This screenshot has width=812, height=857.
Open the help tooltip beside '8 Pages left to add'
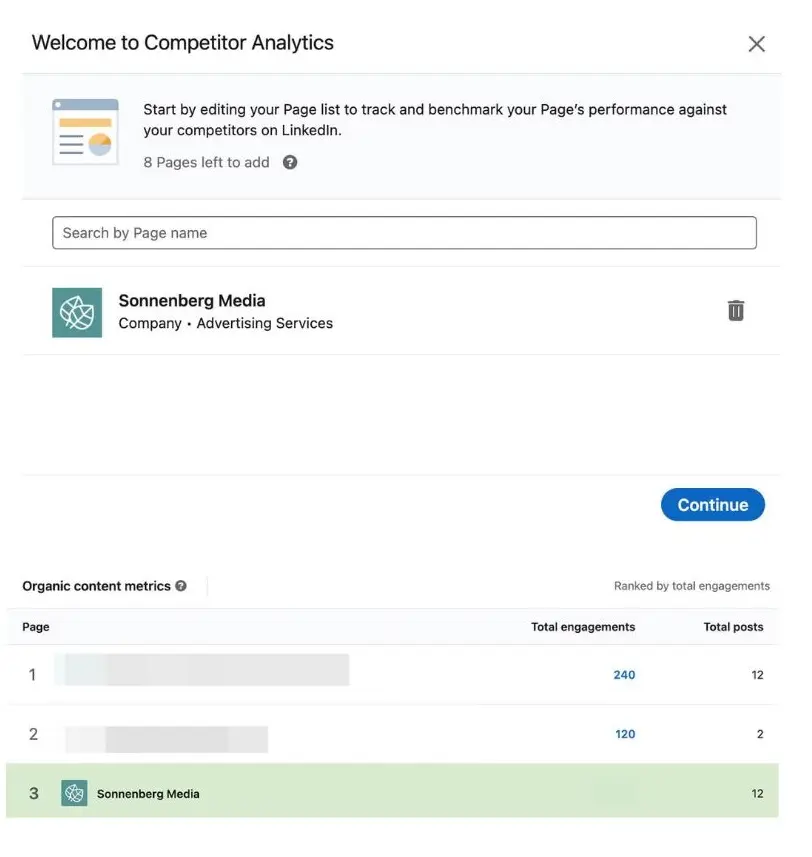click(289, 162)
